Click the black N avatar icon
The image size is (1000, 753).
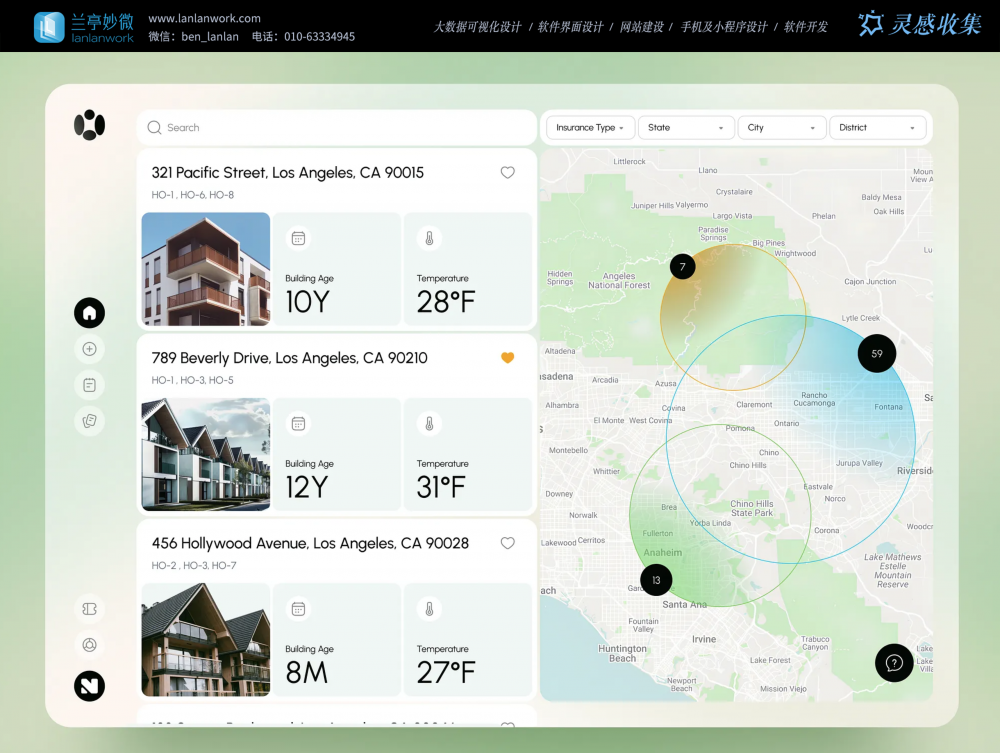[89, 685]
